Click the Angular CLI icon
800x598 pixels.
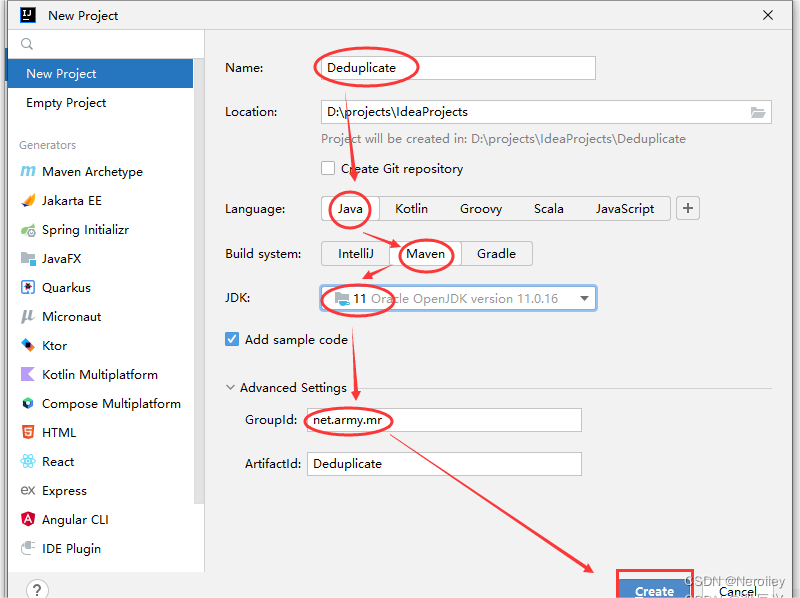[x=28, y=519]
